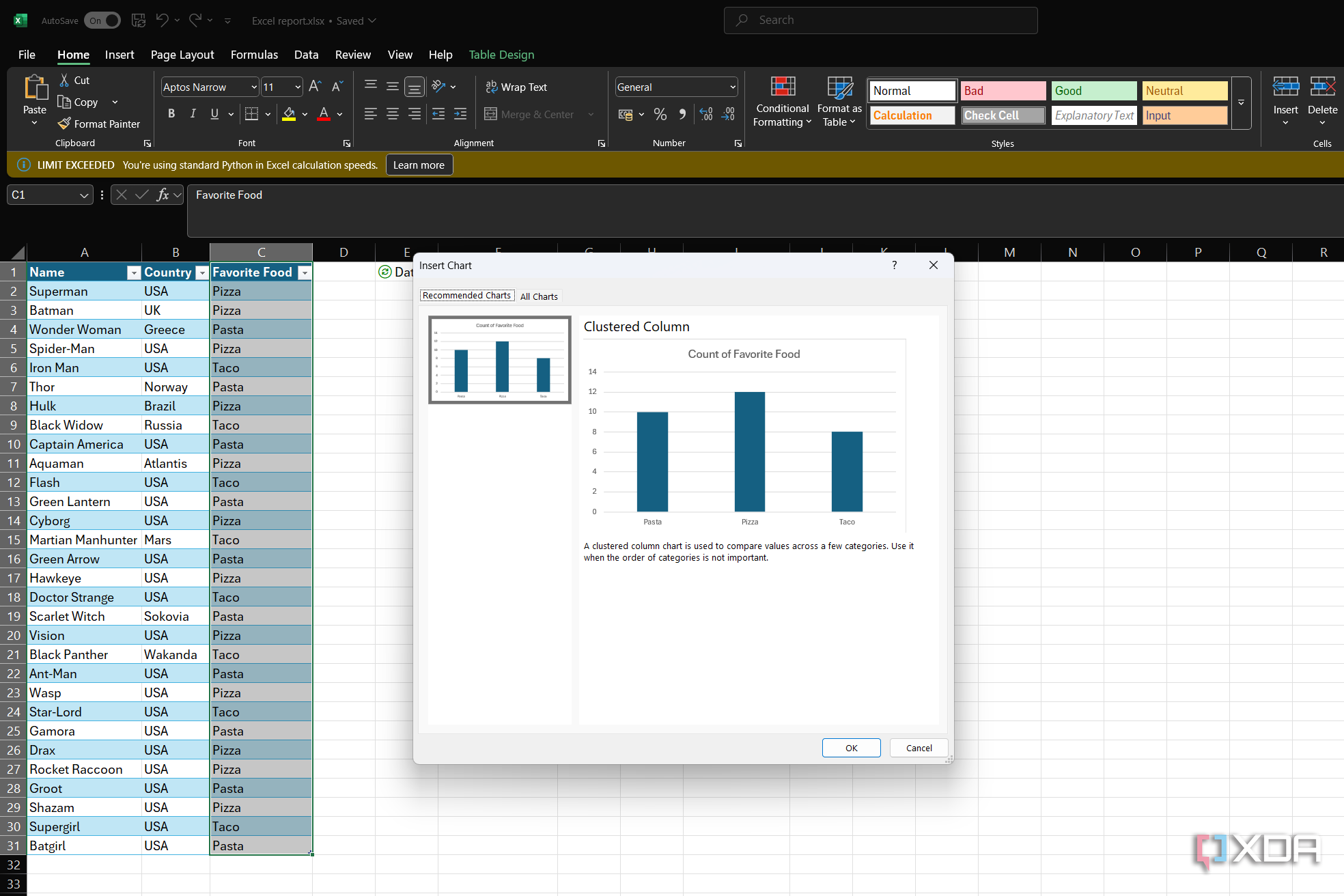Click the Percent Style icon
Screen dimensions: 1344x896
tap(660, 115)
